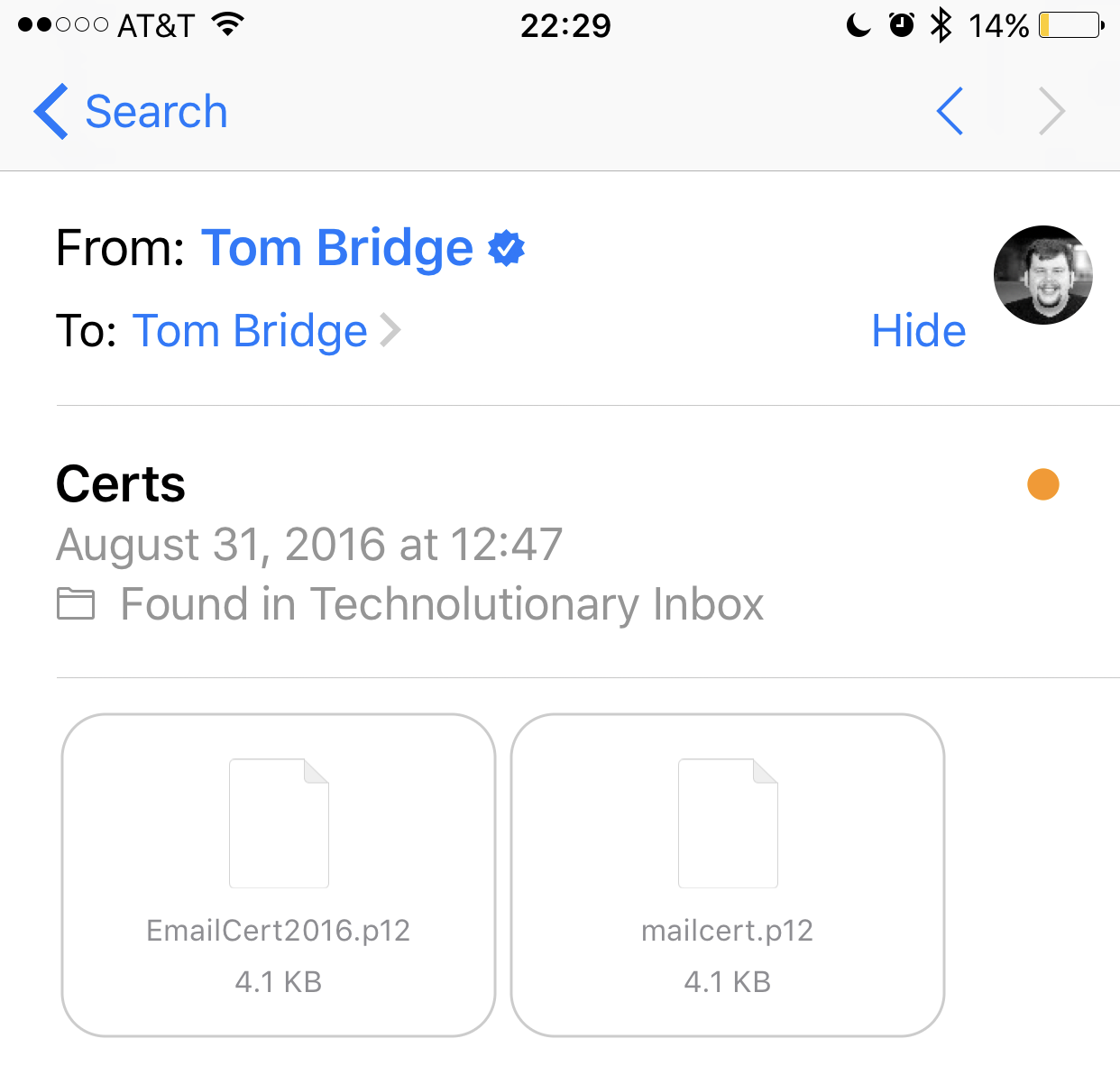Screen dimensions: 1120x1066
Task: Go to next message with right arrow
Action: click(x=1051, y=112)
